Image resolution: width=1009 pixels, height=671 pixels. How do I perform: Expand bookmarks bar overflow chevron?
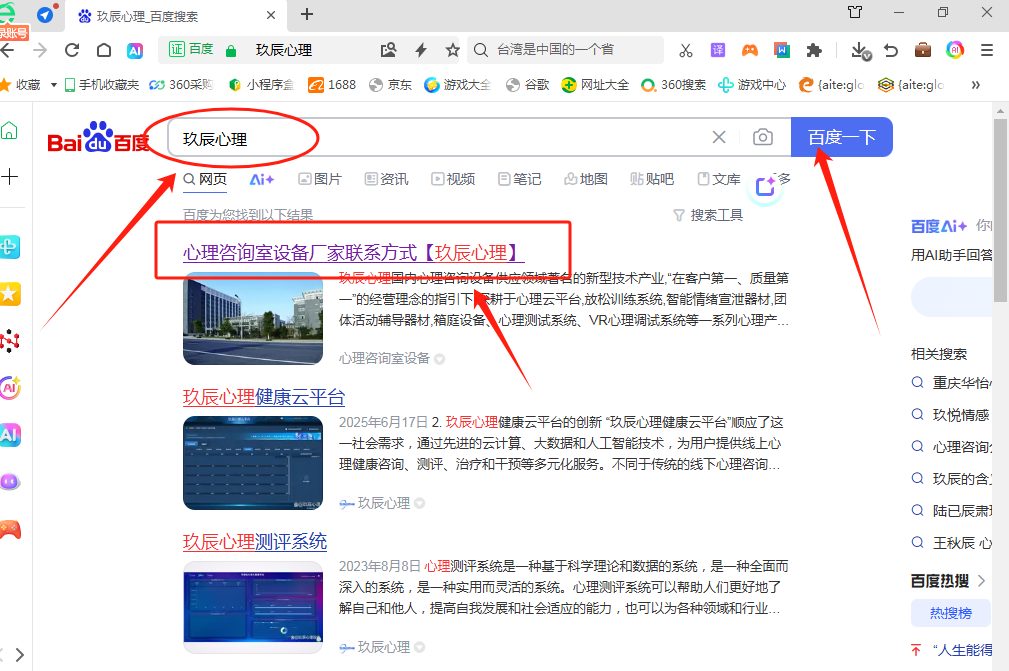tap(975, 85)
